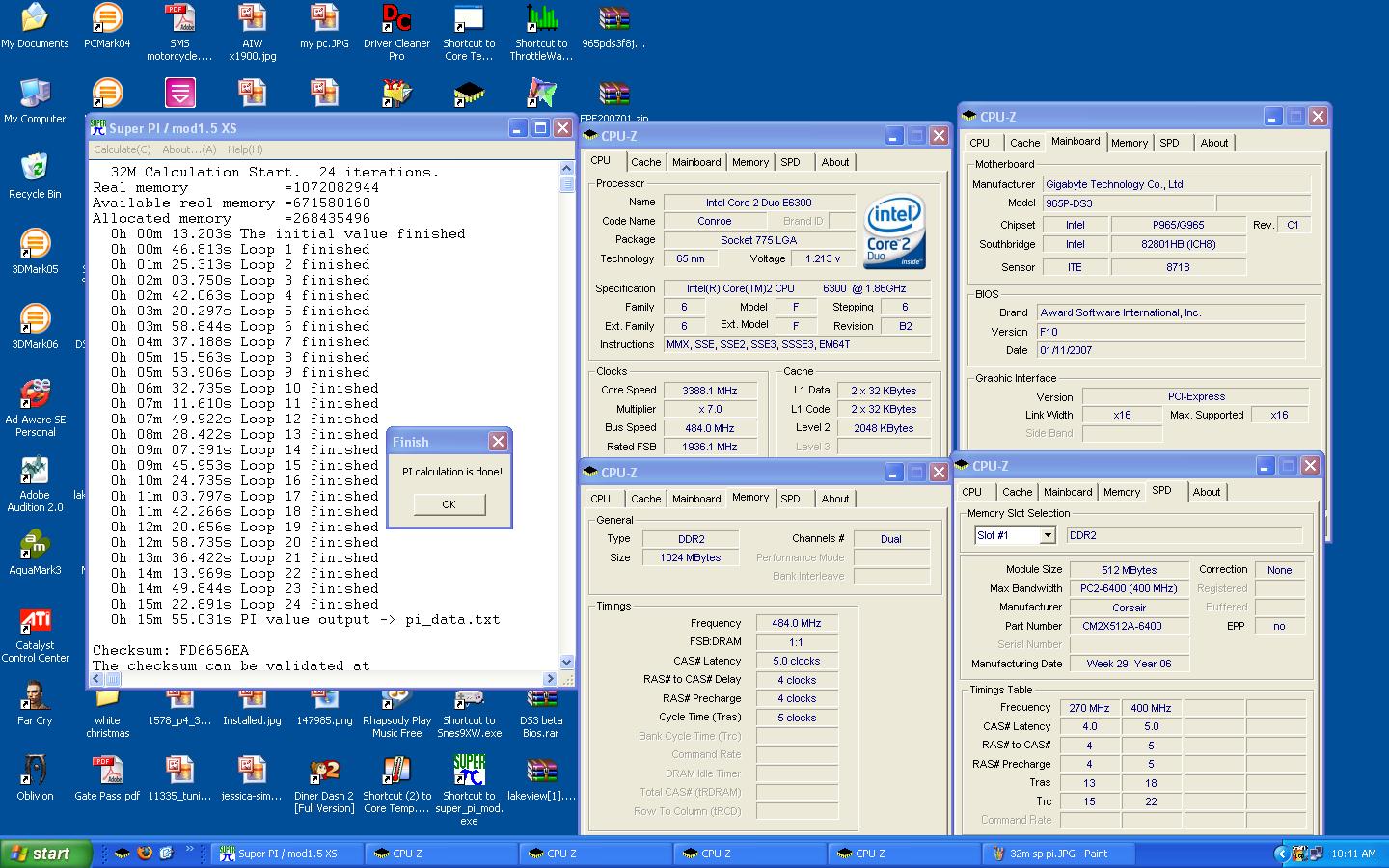Click the Checksum: FD6656EA line in Super PI
The width and height of the screenshot is (1389, 868).
[171, 650]
